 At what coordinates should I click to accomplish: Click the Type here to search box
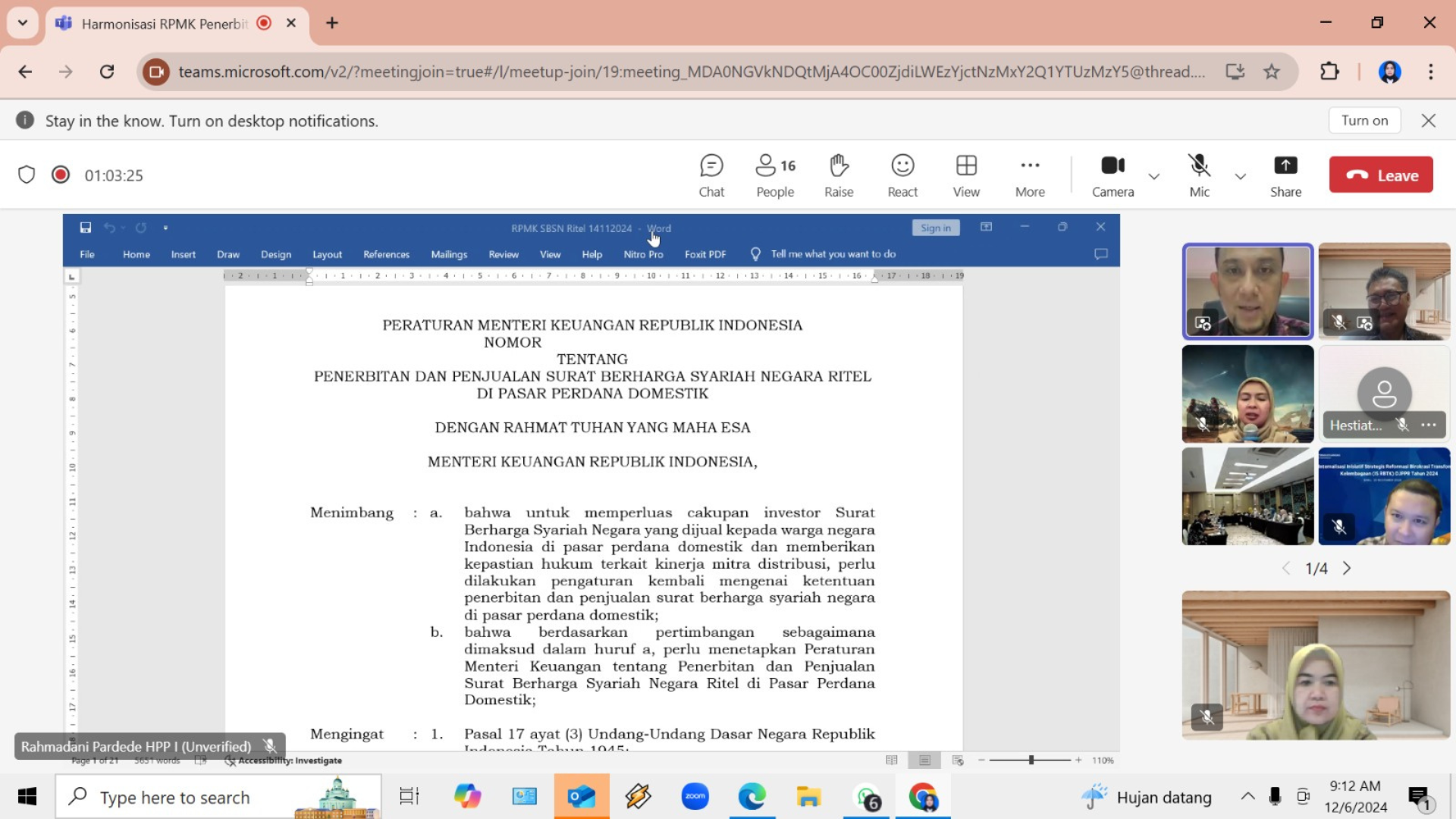click(x=218, y=796)
